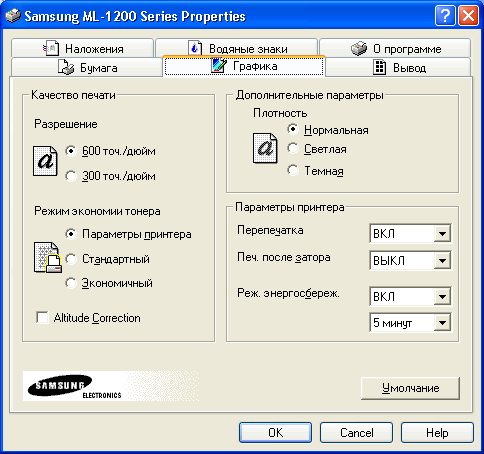Click the Бумага tab paper icon

pyautogui.click(x=66, y=67)
